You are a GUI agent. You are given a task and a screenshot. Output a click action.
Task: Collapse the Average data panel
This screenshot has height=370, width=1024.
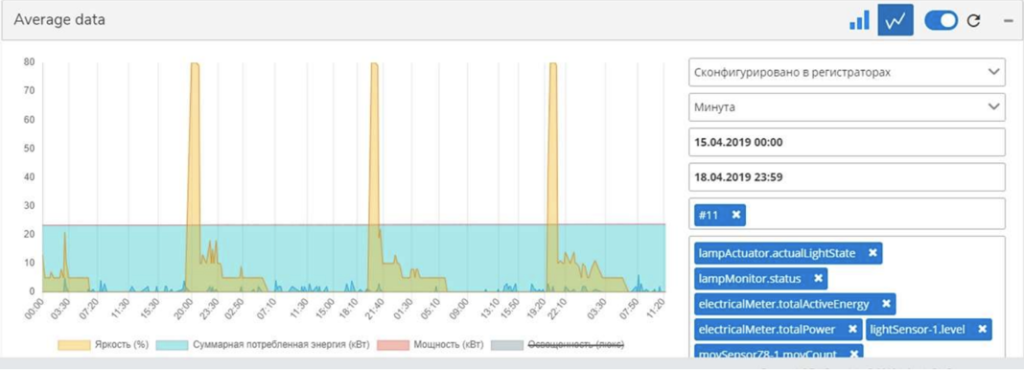(1008, 21)
